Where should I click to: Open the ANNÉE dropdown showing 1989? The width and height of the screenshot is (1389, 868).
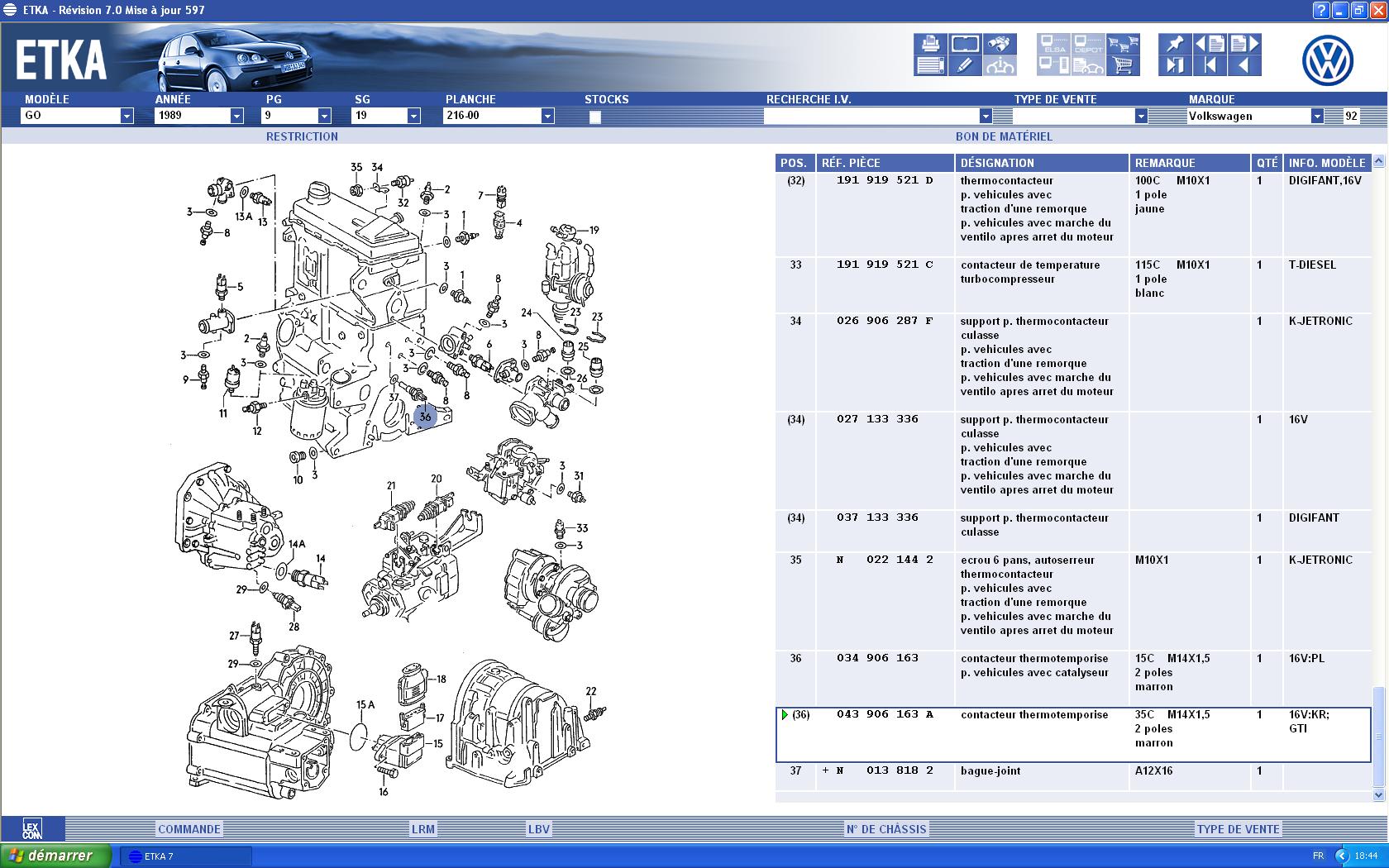tap(236, 116)
